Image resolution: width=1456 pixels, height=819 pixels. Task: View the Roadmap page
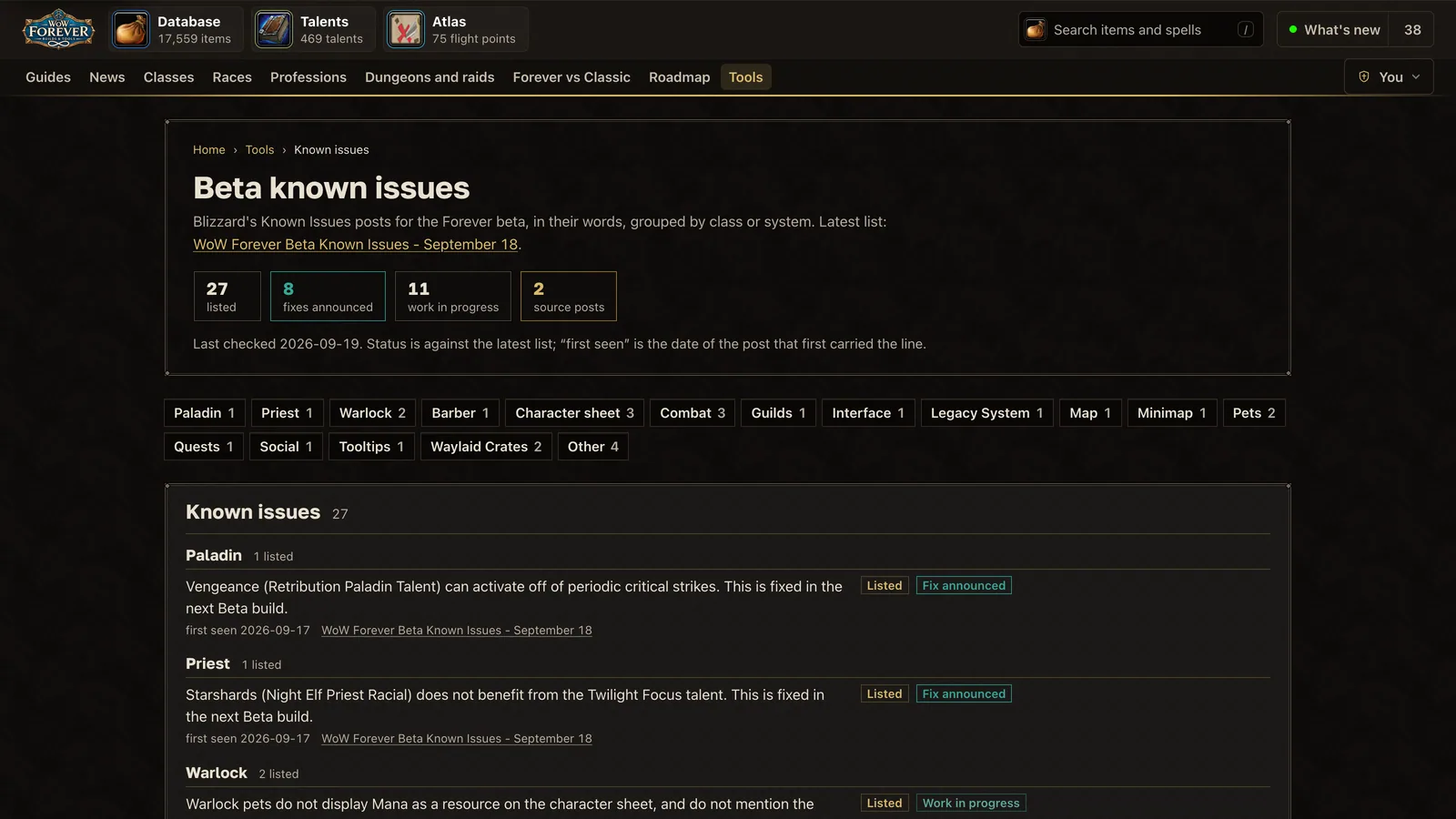pos(679,77)
